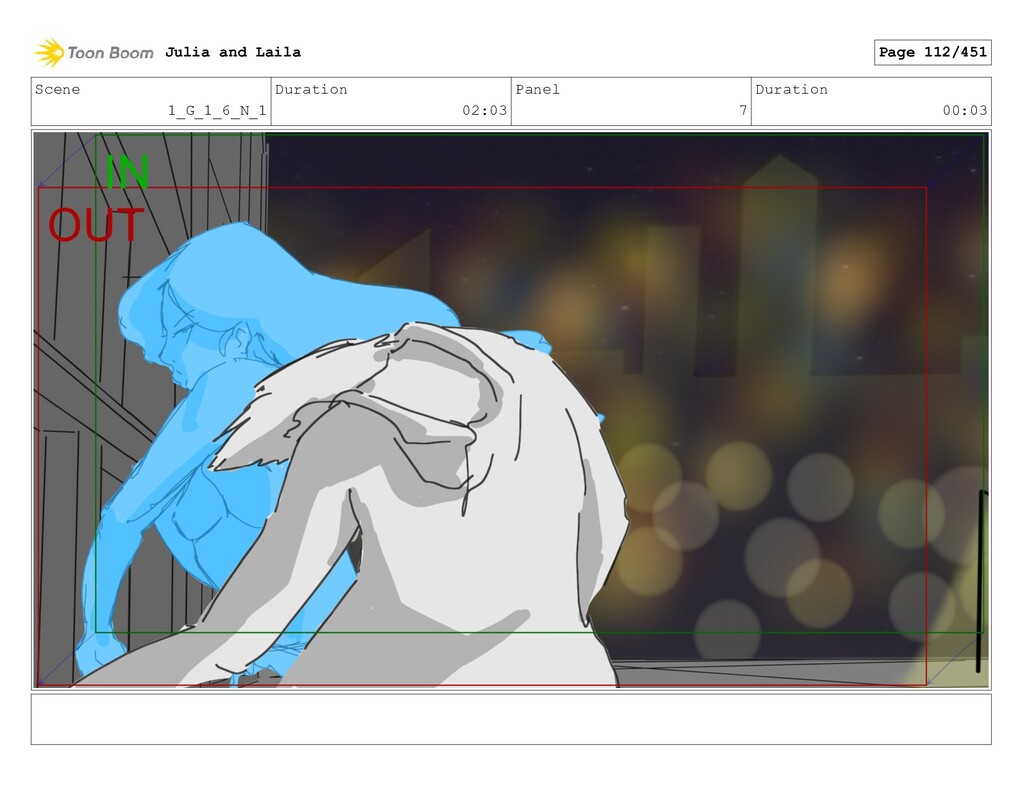Click the panel duration value '00:03'
Image resolution: width=1024 pixels, height=791 pixels.
tap(965, 110)
